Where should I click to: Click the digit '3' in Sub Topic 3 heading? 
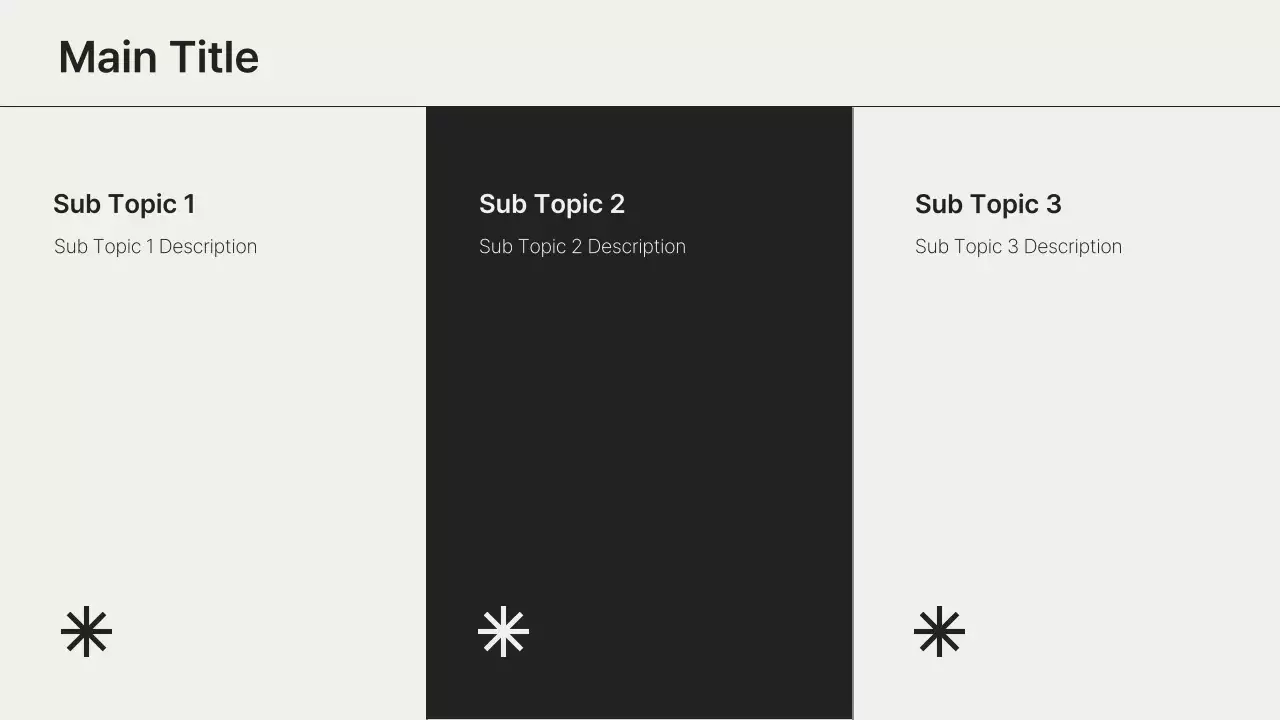click(1053, 204)
